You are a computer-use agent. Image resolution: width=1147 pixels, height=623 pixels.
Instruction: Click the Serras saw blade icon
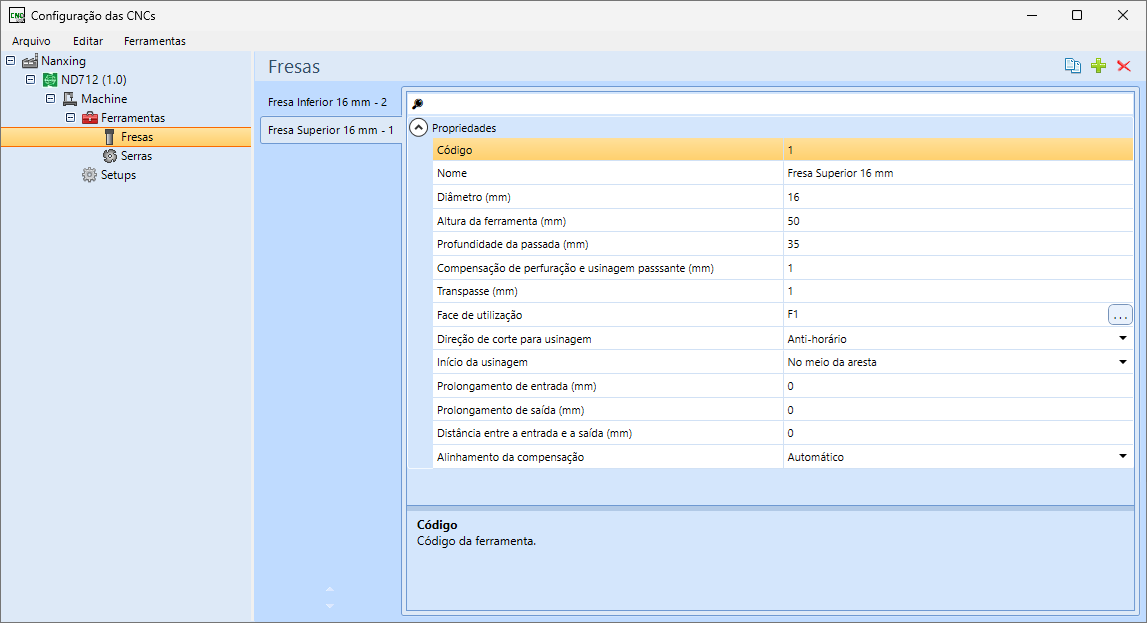pos(110,156)
